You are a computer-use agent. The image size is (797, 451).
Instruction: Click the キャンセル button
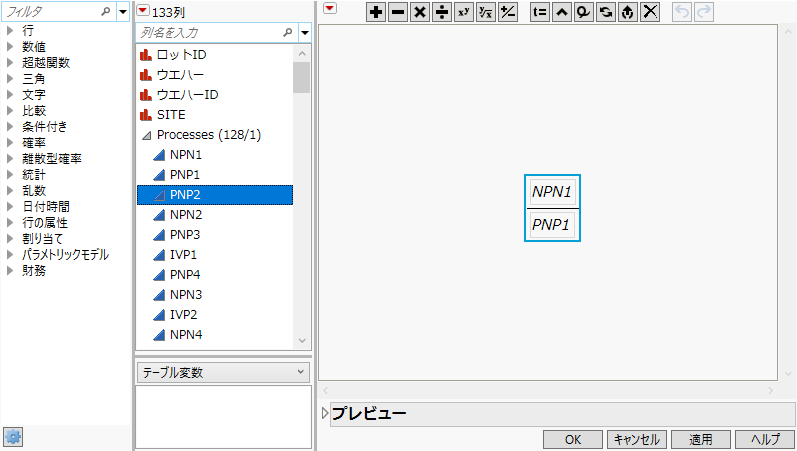(636, 439)
